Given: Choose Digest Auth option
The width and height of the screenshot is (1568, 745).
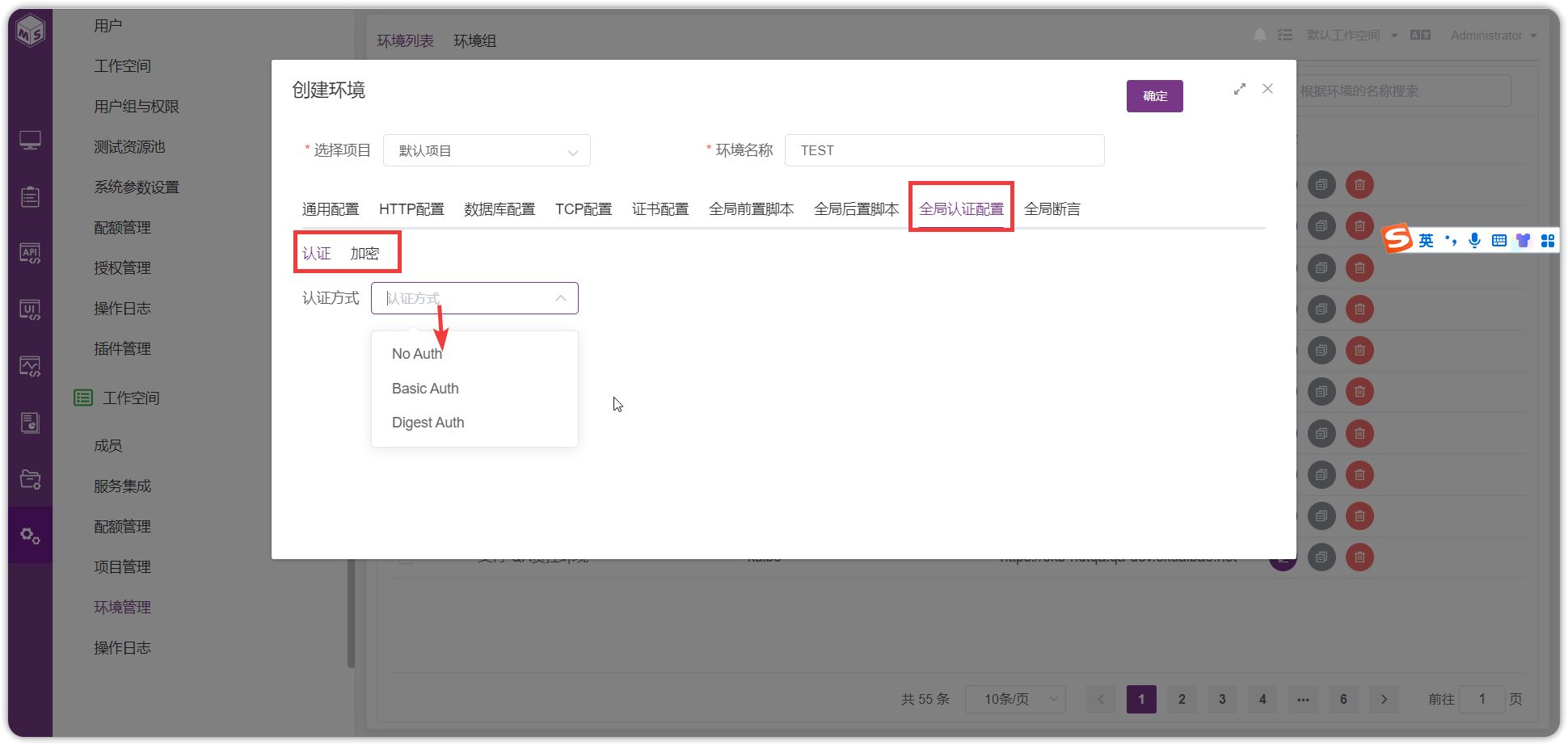Looking at the screenshot, I should coord(474,423).
